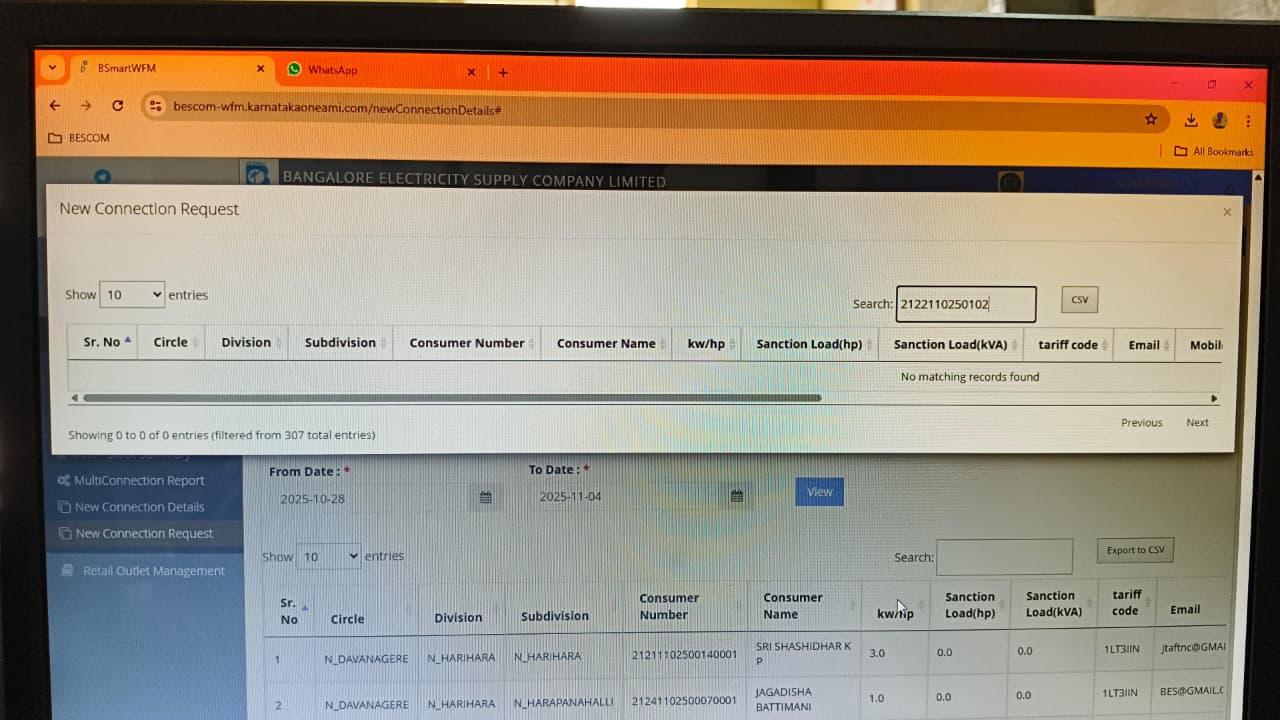Focus the background page Search field
1280x720 pixels.
[1004, 557]
